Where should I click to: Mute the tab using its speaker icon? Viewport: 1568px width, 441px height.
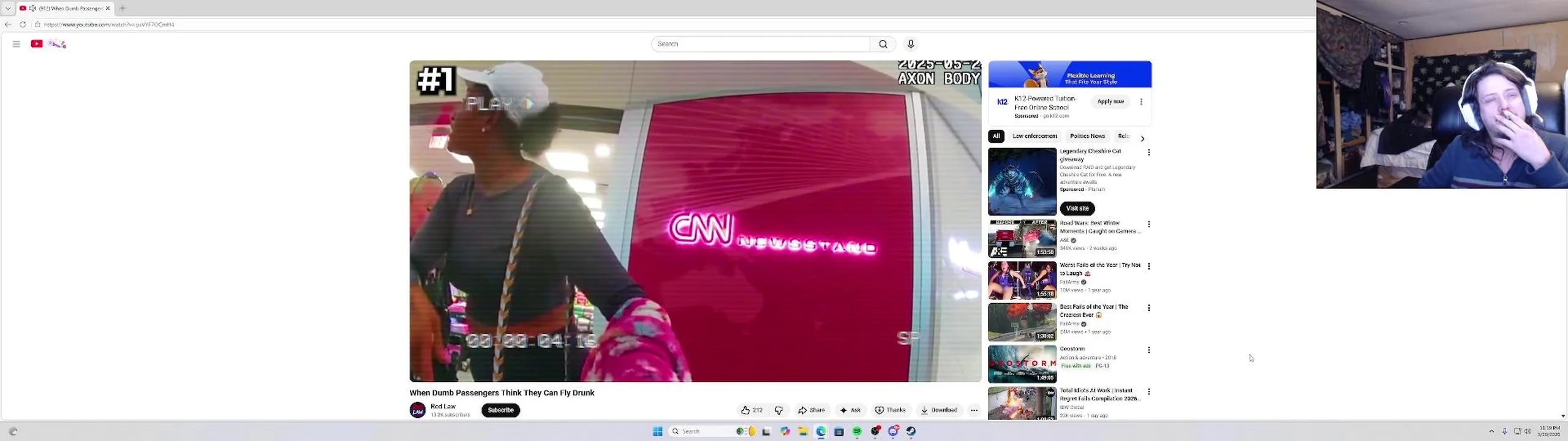(32, 8)
